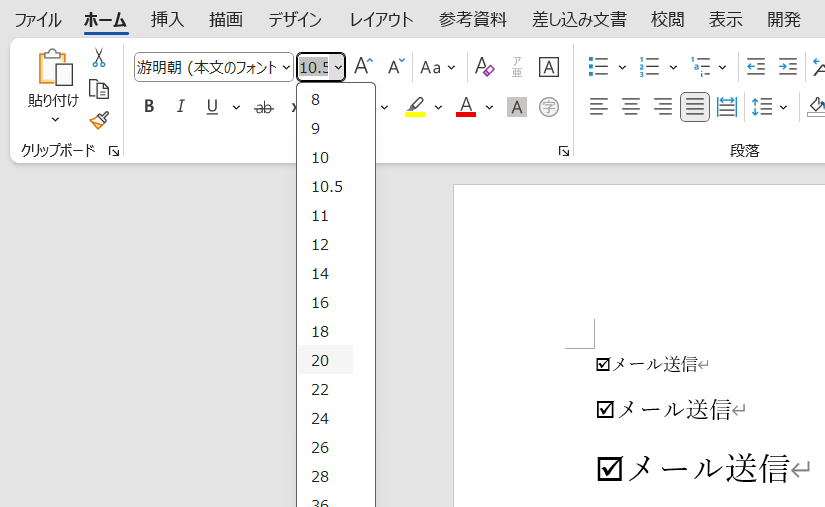Toggle Italic formatting
This screenshot has height=507, width=825.
[180, 107]
